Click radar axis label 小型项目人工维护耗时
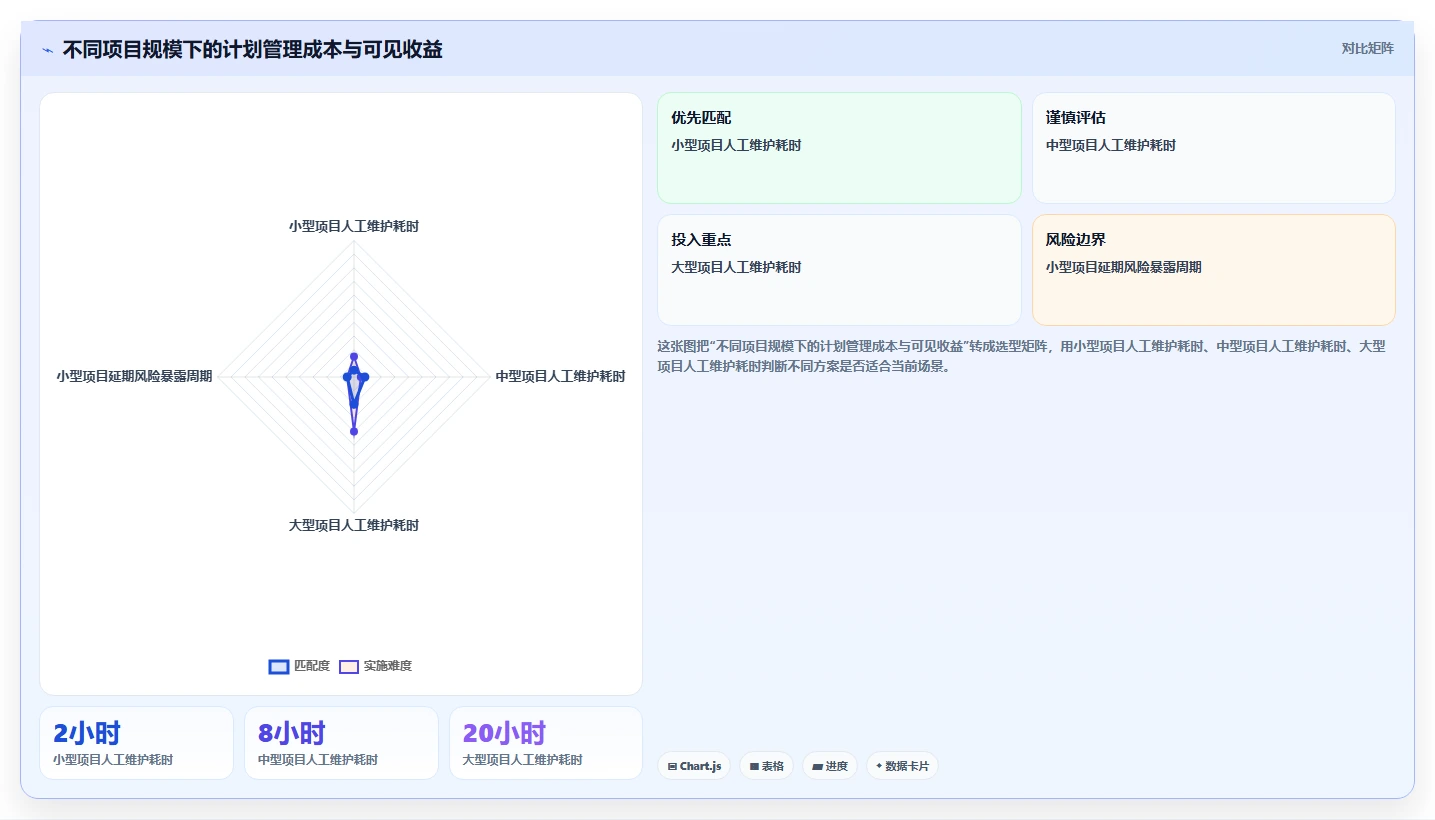 (x=354, y=227)
